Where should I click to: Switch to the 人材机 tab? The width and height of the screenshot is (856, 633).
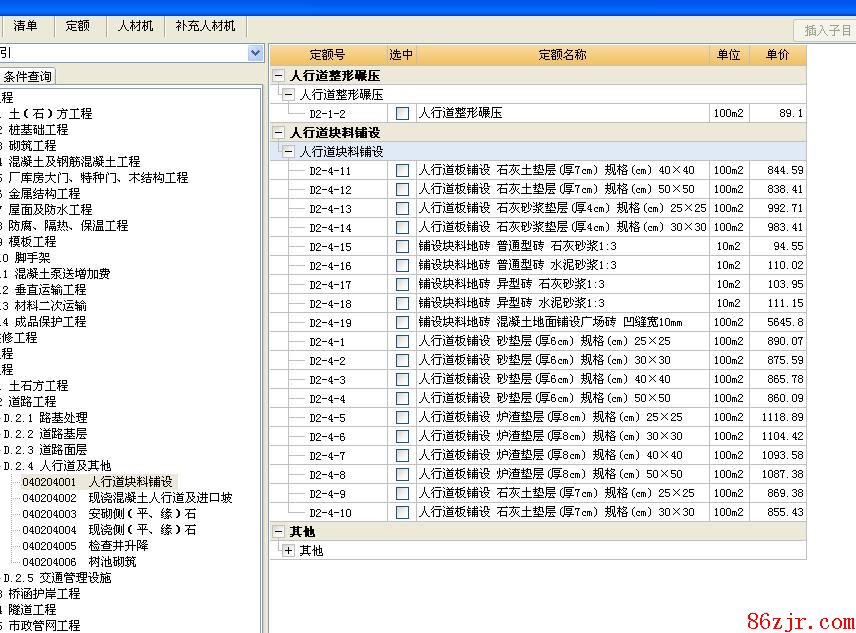click(135, 26)
